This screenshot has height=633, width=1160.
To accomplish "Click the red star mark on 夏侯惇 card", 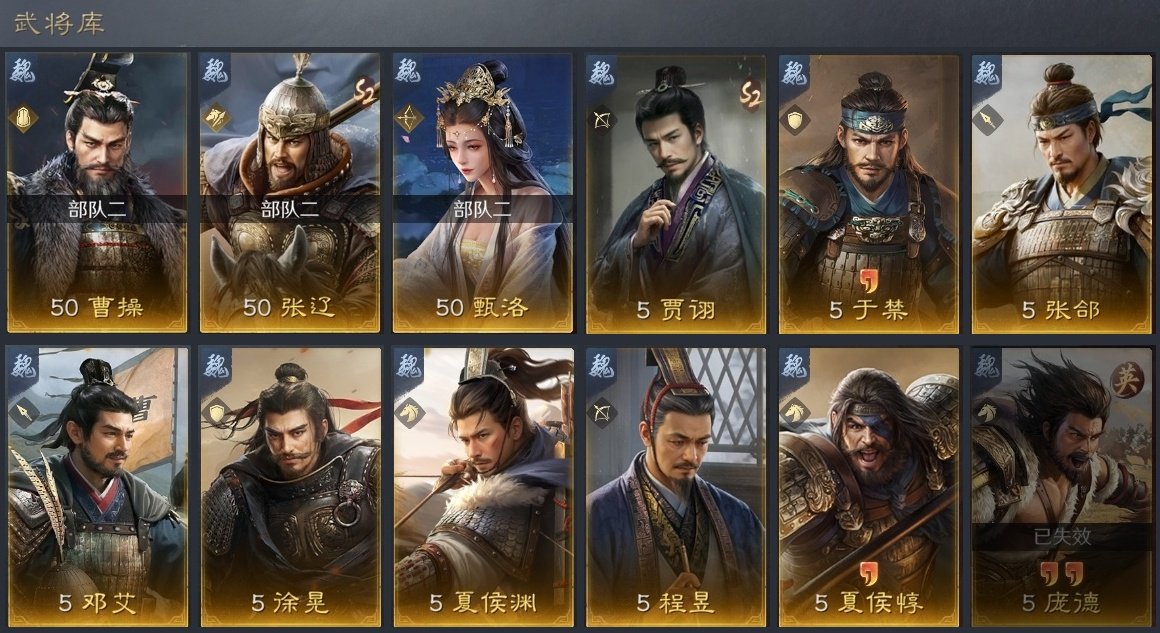I will pyautogui.click(x=869, y=572).
